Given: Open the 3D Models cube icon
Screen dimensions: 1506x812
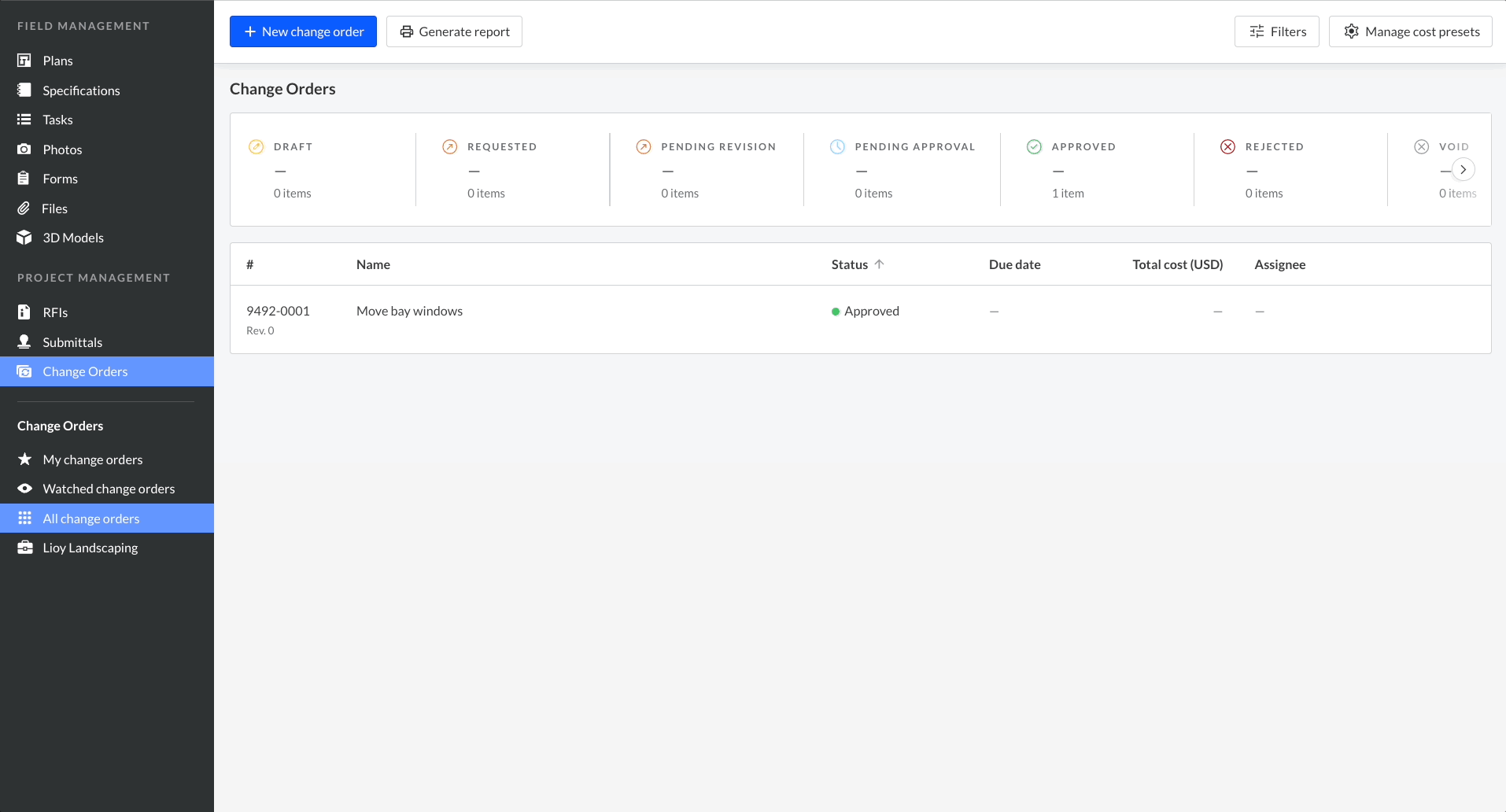Looking at the screenshot, I should tap(24, 238).
